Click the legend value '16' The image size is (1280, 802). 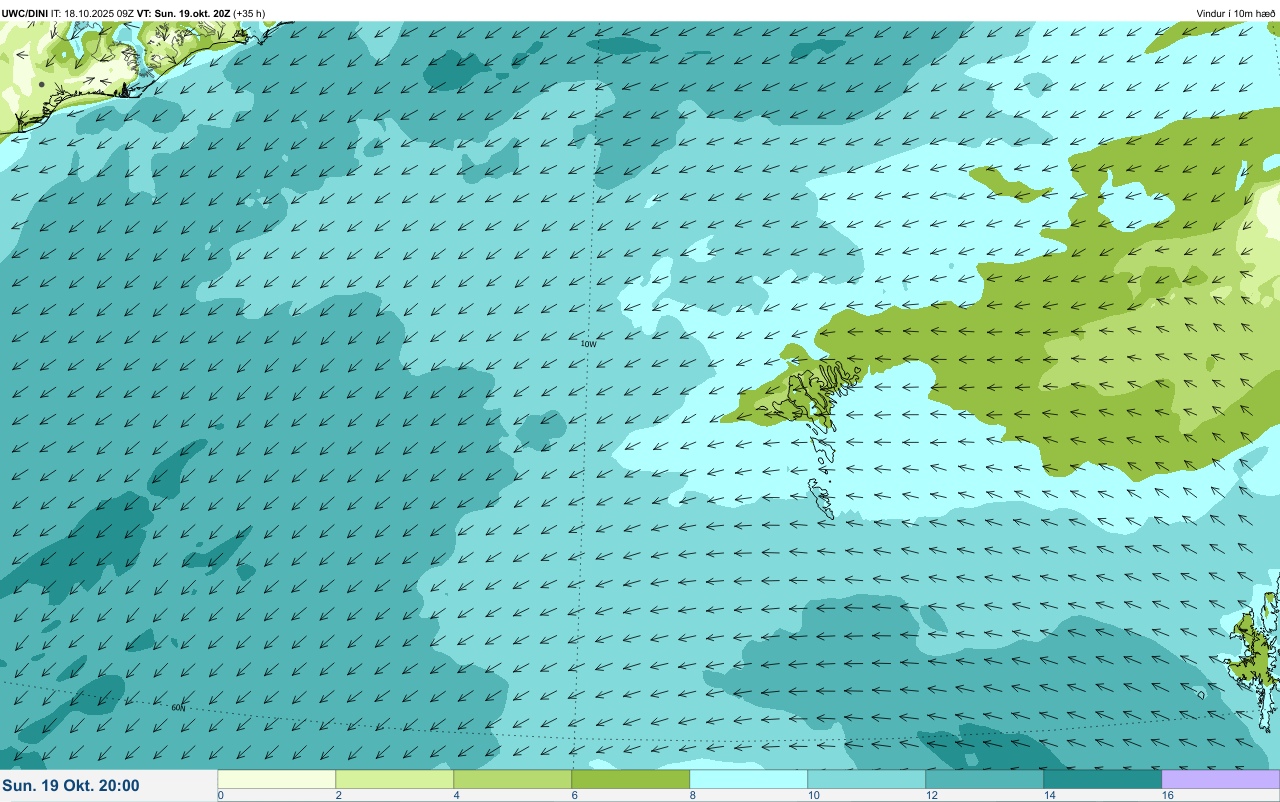click(1167, 795)
